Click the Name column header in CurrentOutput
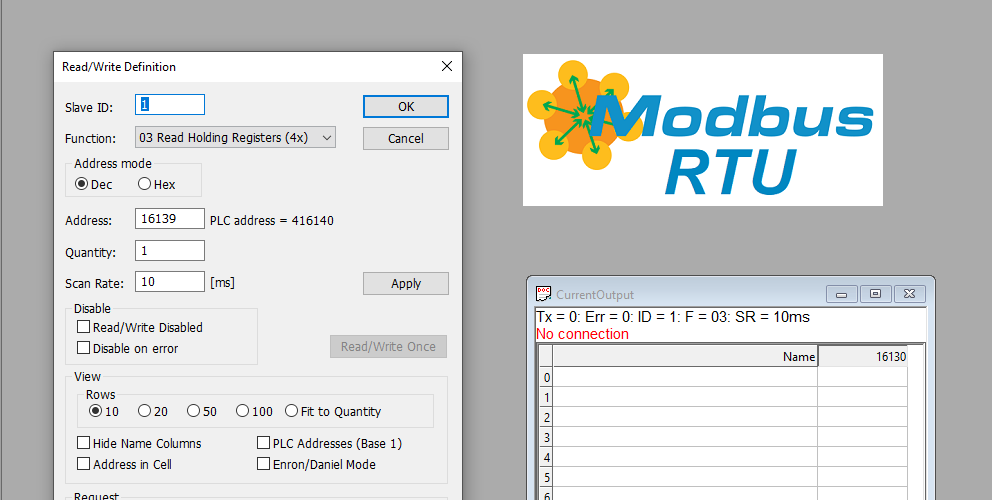 coord(685,356)
